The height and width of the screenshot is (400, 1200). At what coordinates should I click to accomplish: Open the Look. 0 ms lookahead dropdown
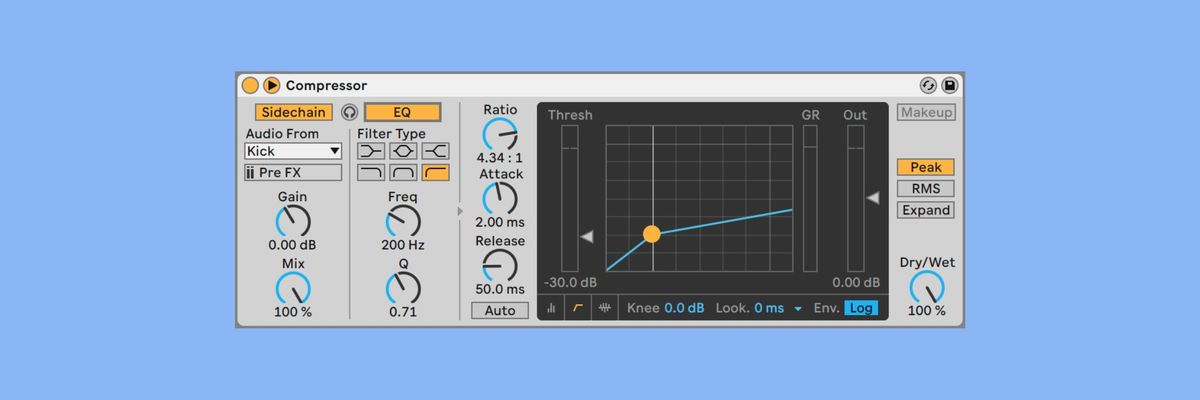coord(779,308)
